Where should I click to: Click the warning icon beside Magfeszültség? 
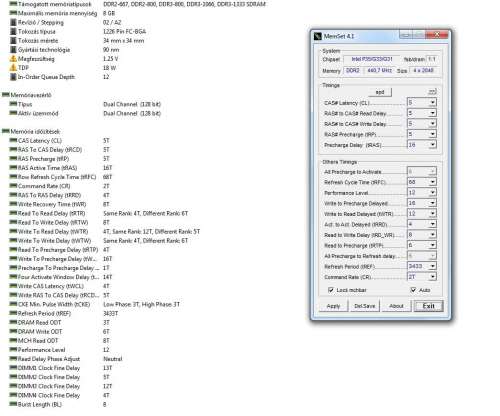click(x=13, y=59)
